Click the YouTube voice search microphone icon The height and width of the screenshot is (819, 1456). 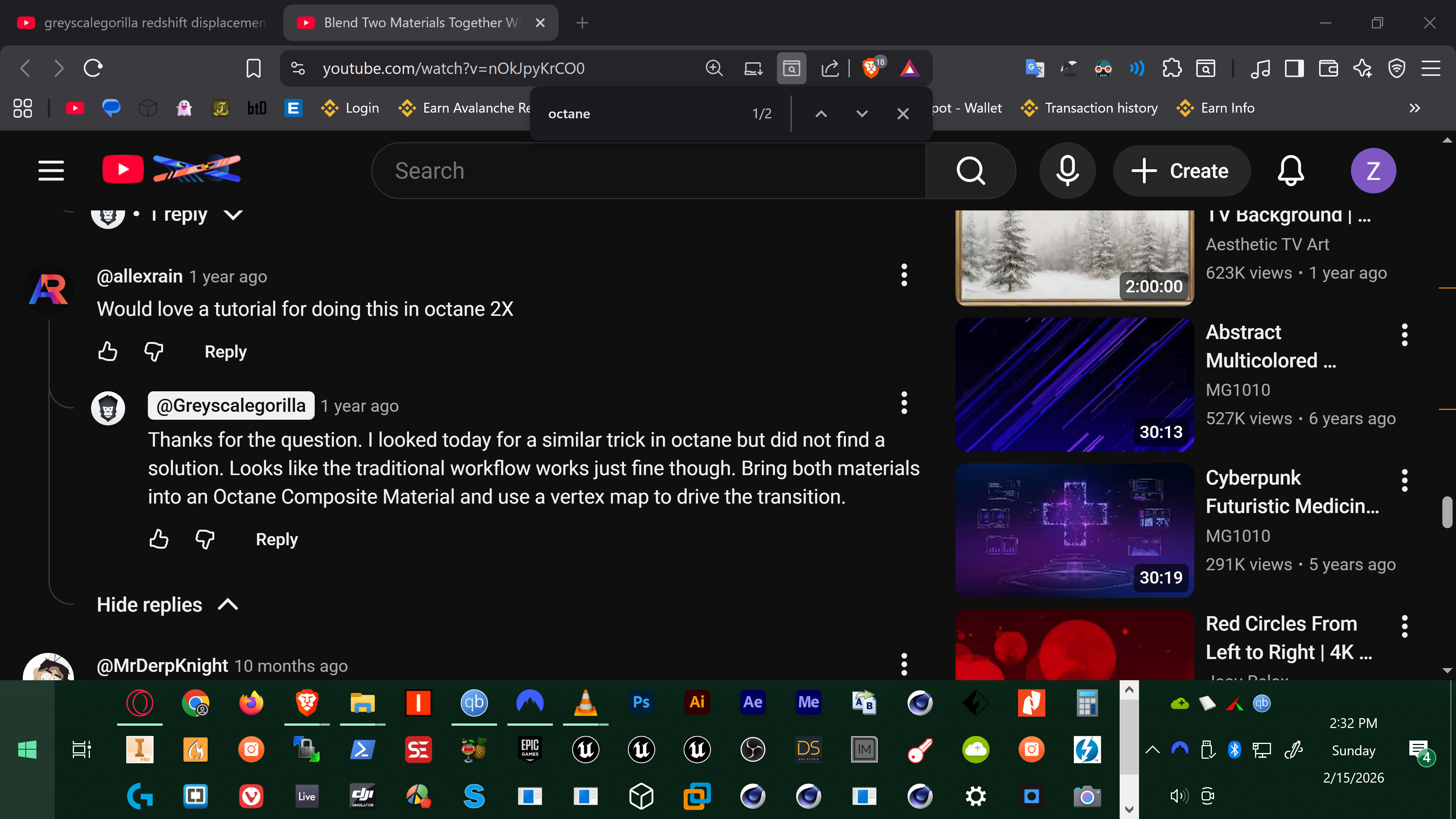coord(1067,171)
